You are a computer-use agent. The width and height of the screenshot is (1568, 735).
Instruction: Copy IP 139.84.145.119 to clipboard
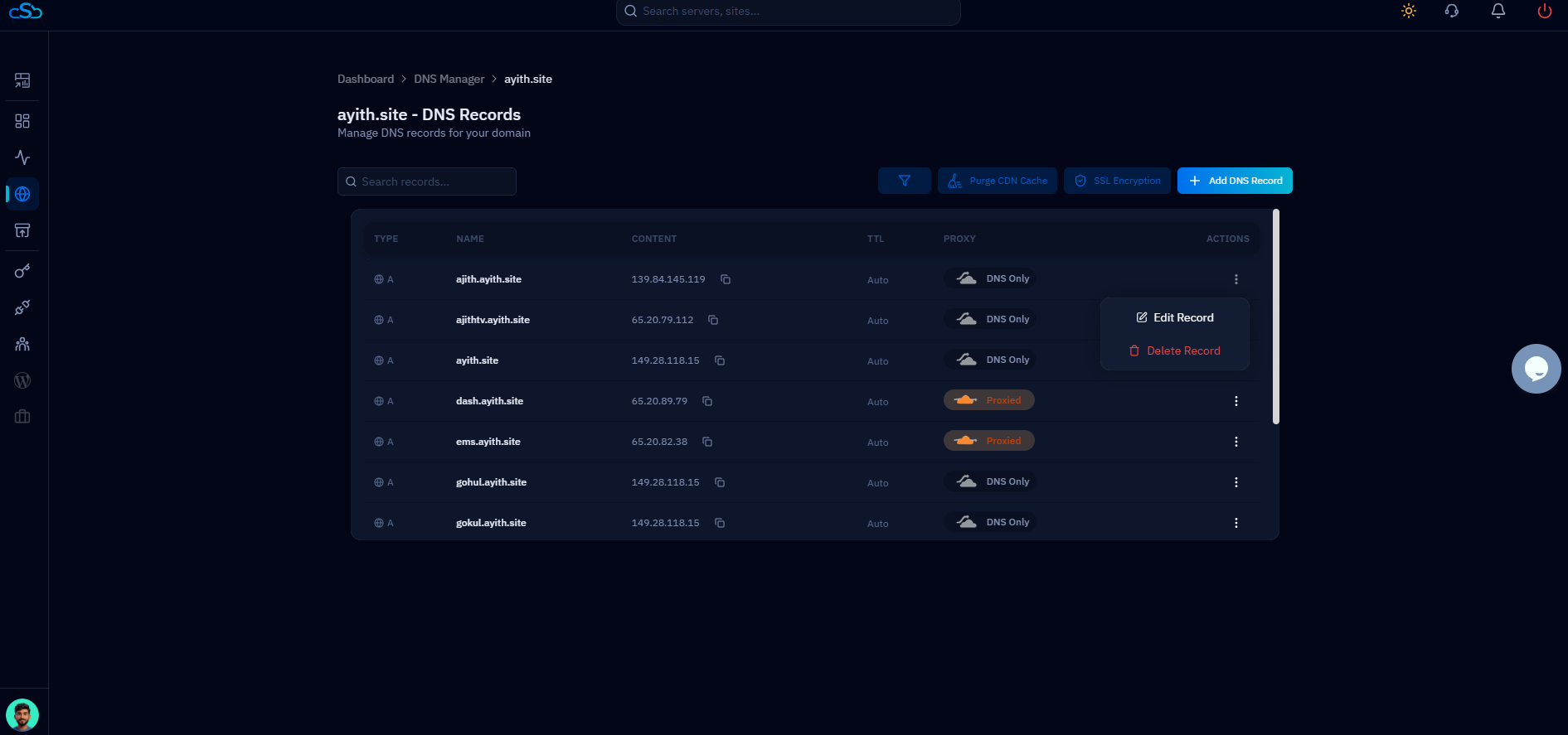pyautogui.click(x=726, y=279)
